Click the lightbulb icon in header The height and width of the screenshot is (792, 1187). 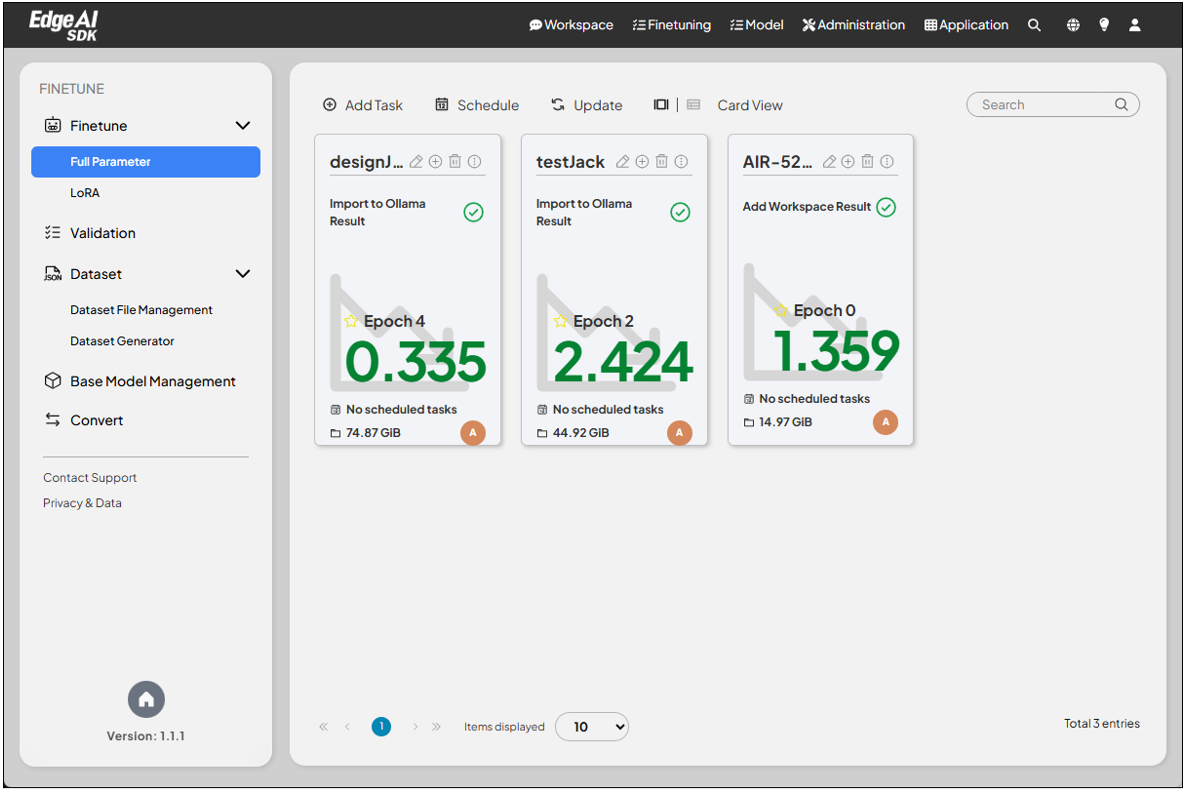point(1104,25)
